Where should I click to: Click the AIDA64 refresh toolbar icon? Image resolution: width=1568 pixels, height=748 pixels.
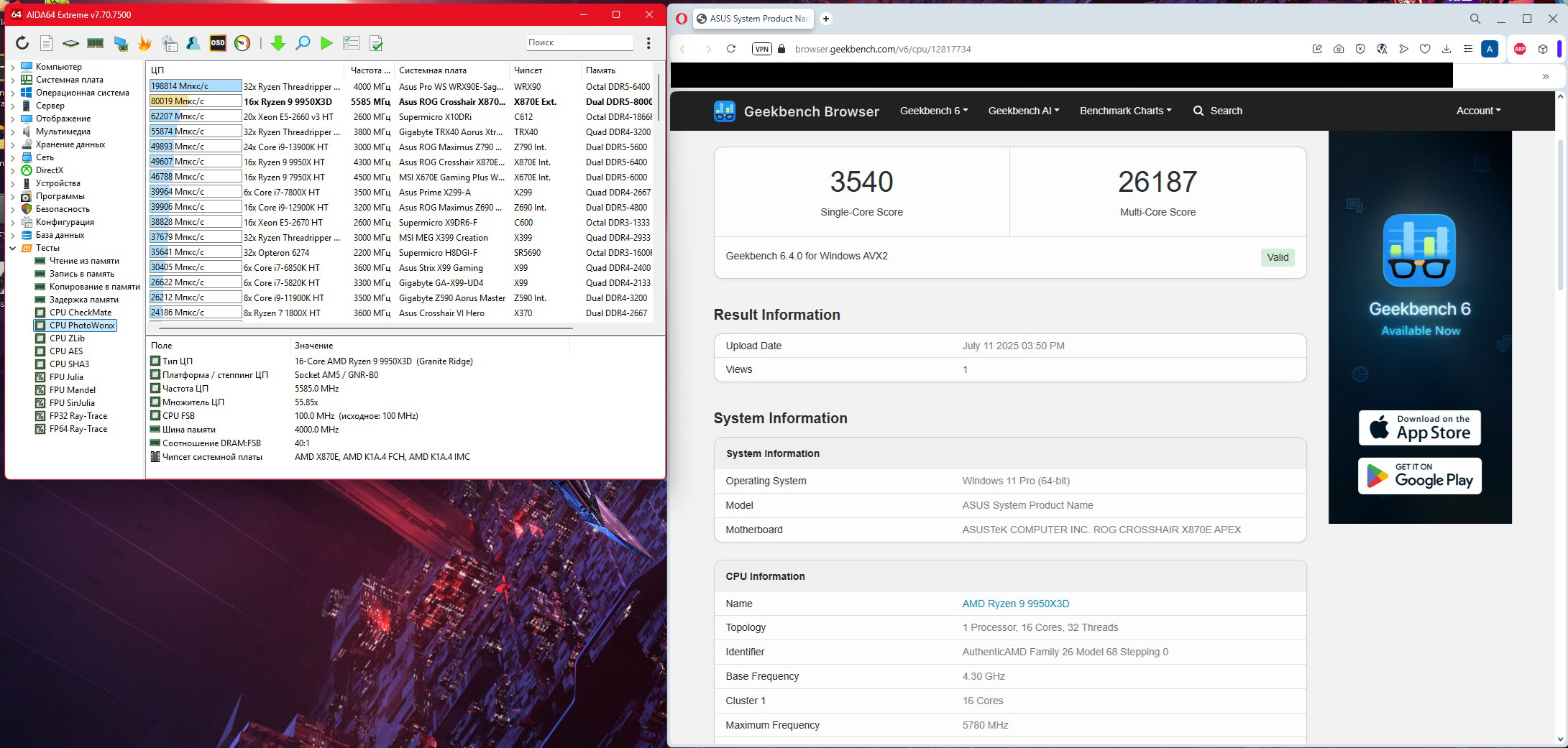pyautogui.click(x=22, y=44)
